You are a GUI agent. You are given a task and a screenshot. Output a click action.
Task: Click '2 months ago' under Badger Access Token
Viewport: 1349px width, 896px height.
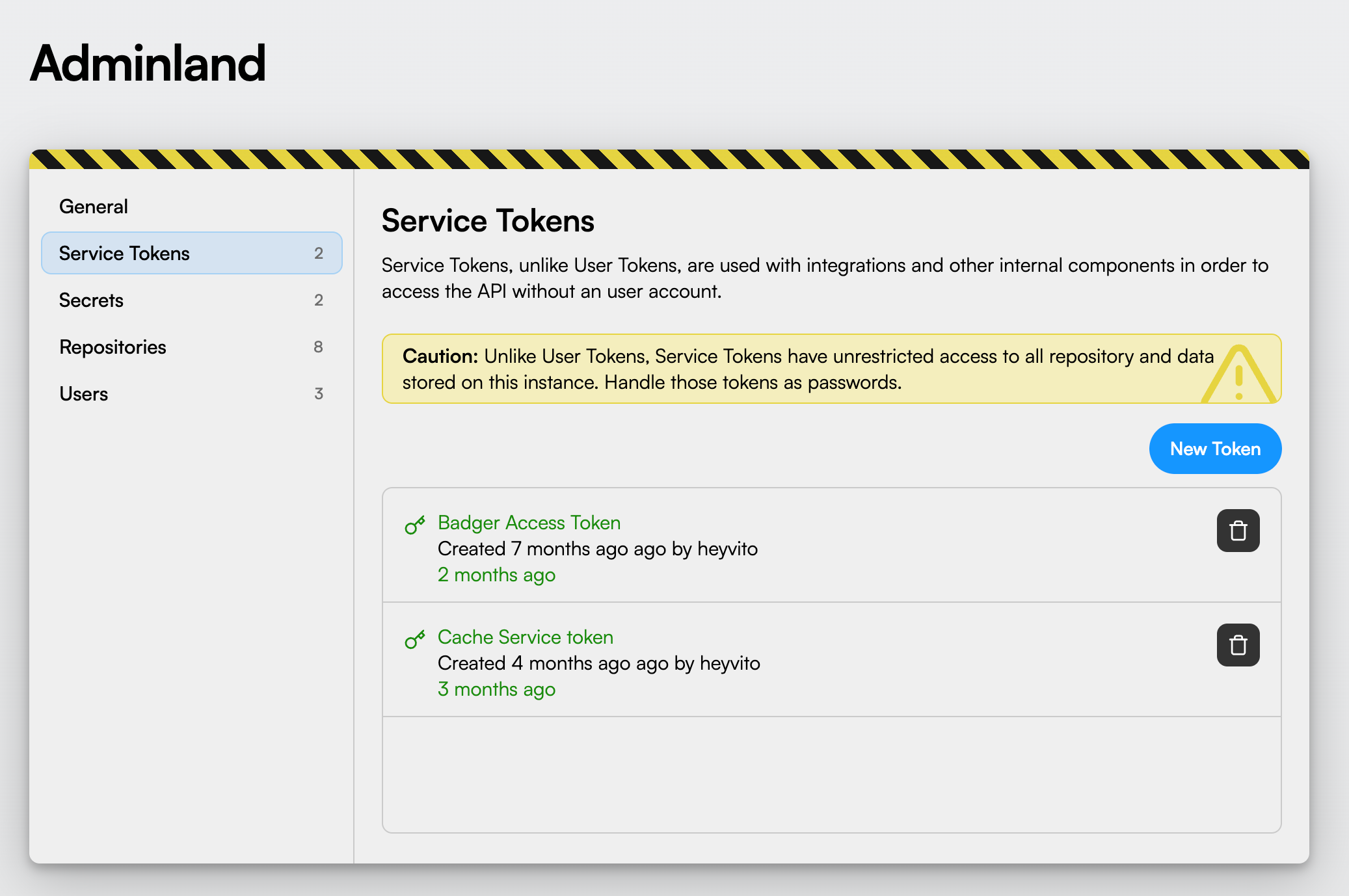[496, 575]
